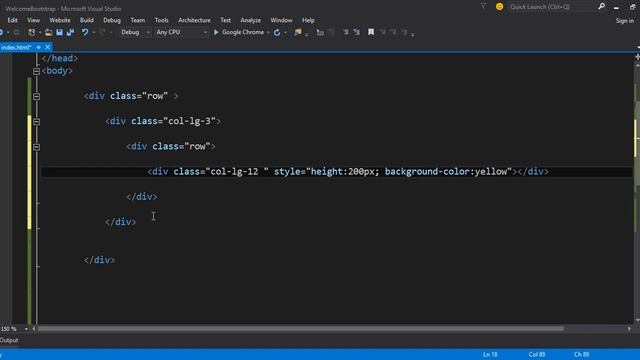Image resolution: width=640 pixels, height=360 pixels.
Task: Open the Team menu
Action: [138, 20]
